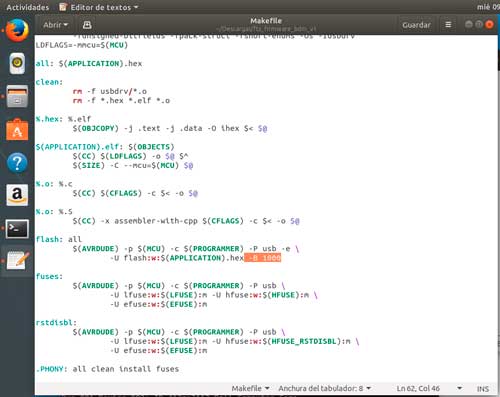The height and width of the screenshot is (397, 500).
Task: Click the $(CC) $(LDFLAGS) -o line
Action: [x=130, y=156]
